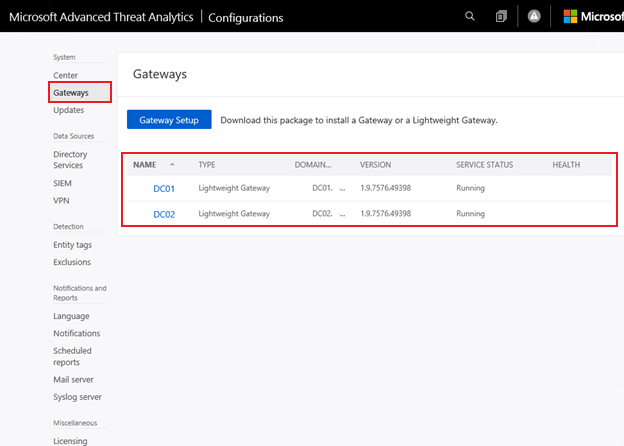Open the Updates settings page
The width and height of the screenshot is (624, 446).
coord(68,110)
